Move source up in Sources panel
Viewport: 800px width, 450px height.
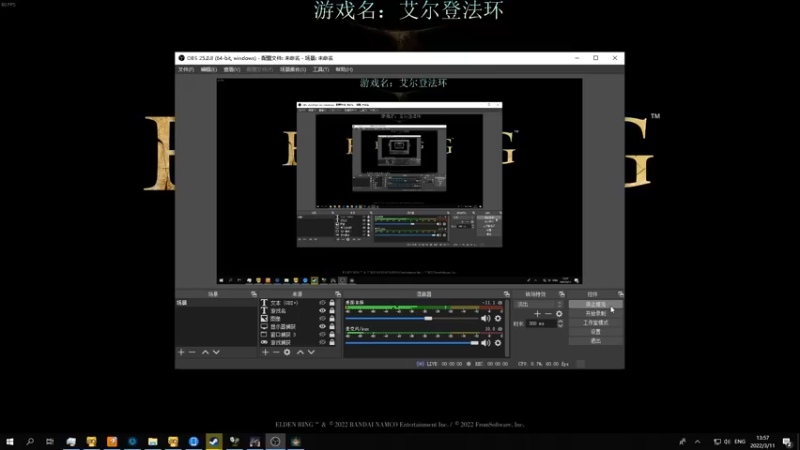click(300, 352)
